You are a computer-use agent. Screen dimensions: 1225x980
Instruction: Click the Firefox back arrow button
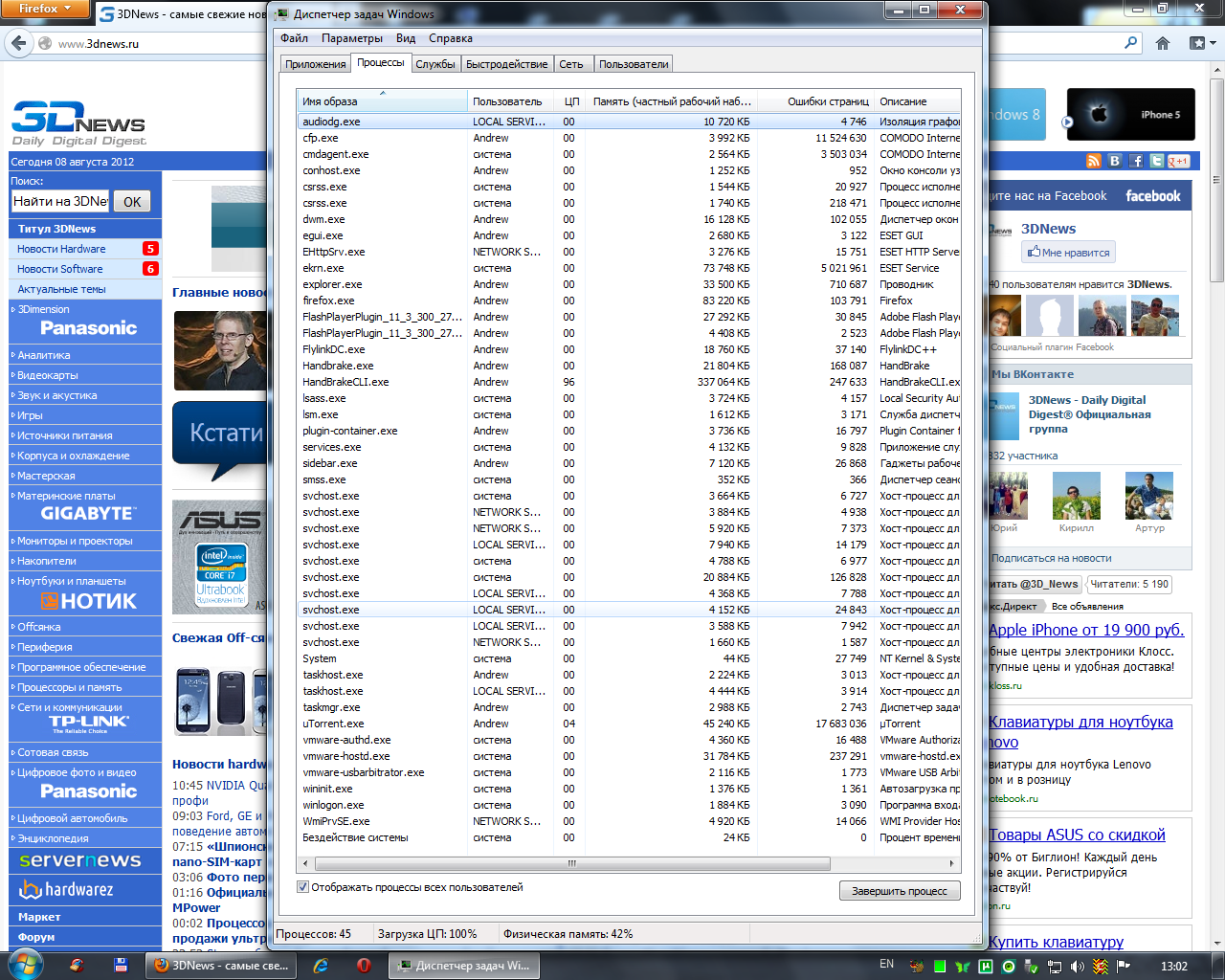tap(18, 43)
